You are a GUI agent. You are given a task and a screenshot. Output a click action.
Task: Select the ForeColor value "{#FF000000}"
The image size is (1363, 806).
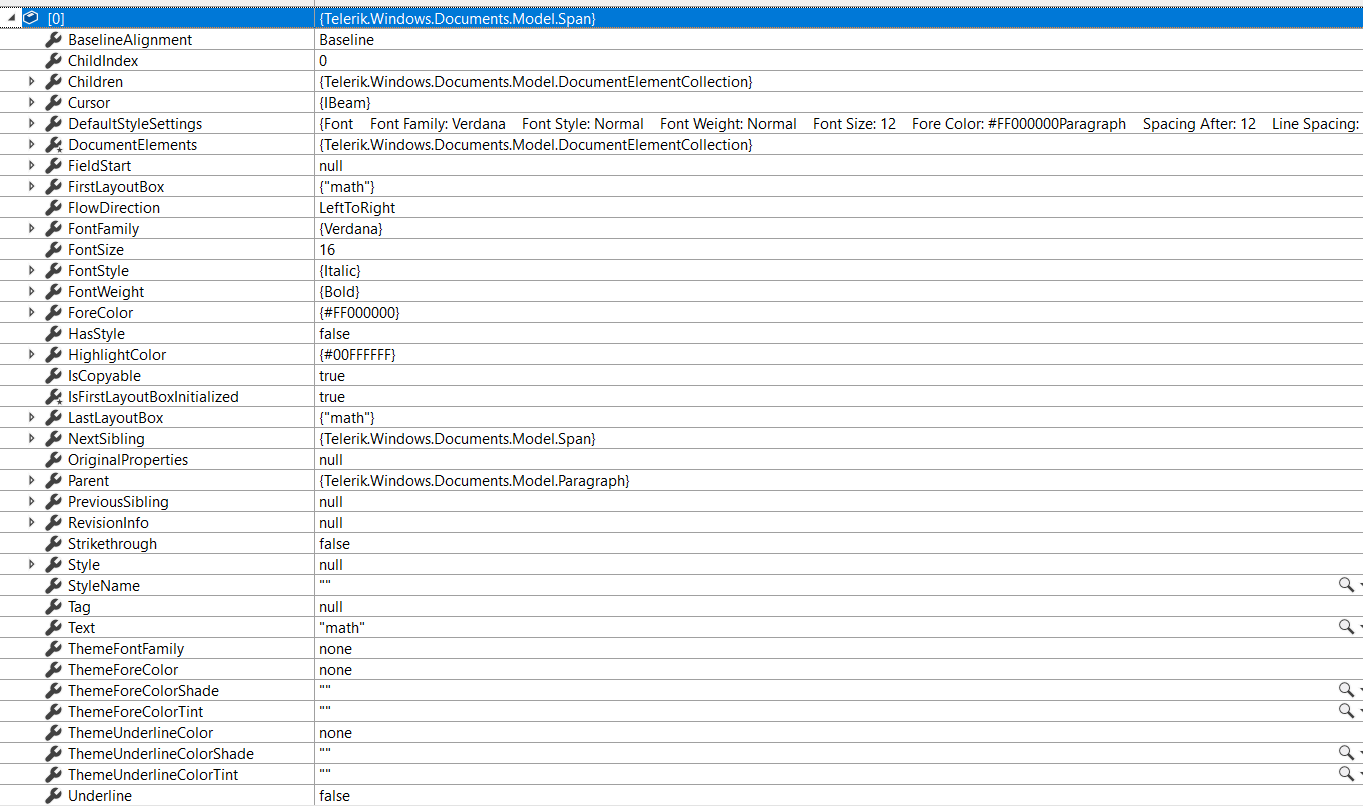pos(359,313)
